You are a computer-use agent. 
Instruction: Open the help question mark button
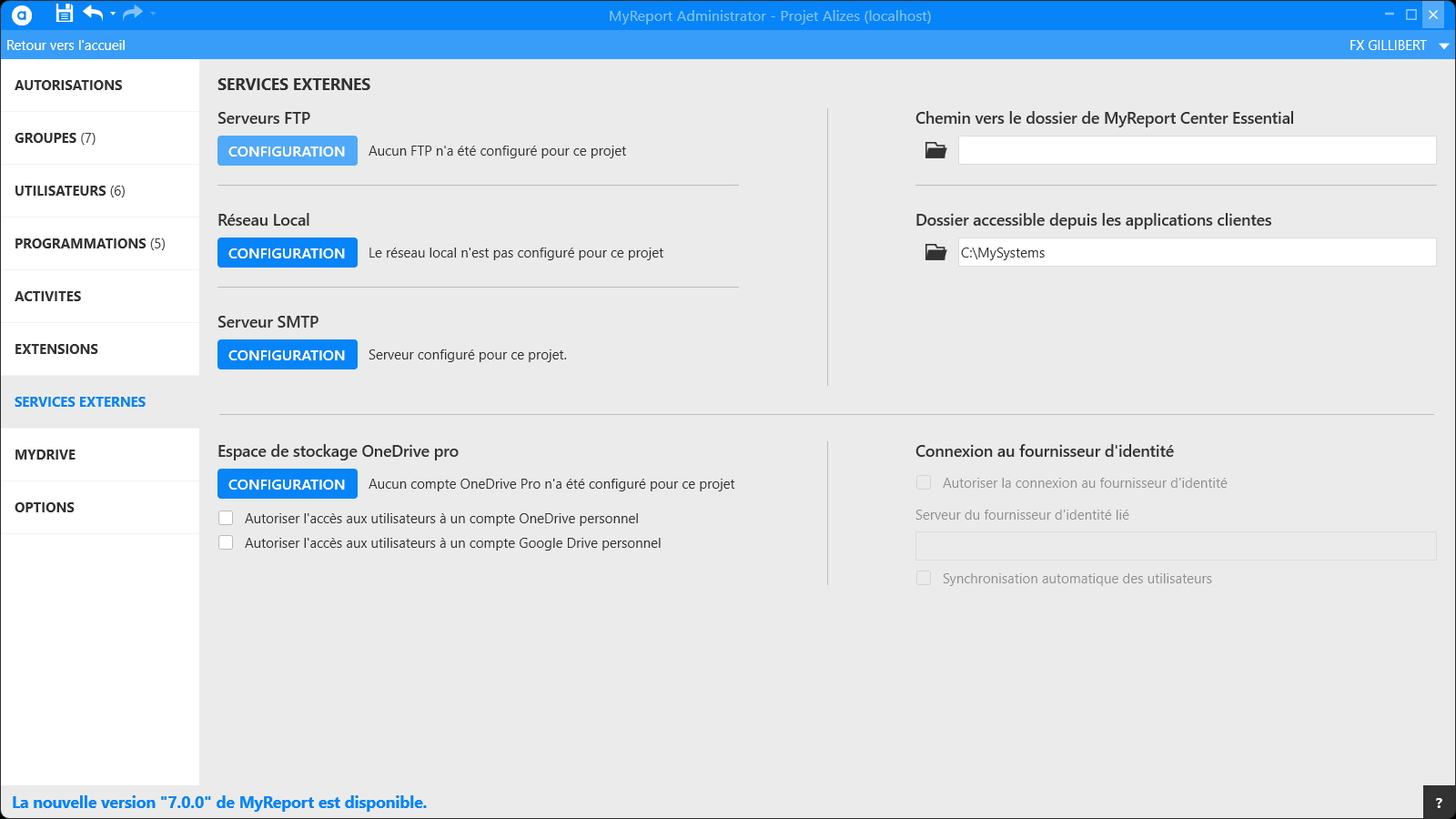point(1439,803)
